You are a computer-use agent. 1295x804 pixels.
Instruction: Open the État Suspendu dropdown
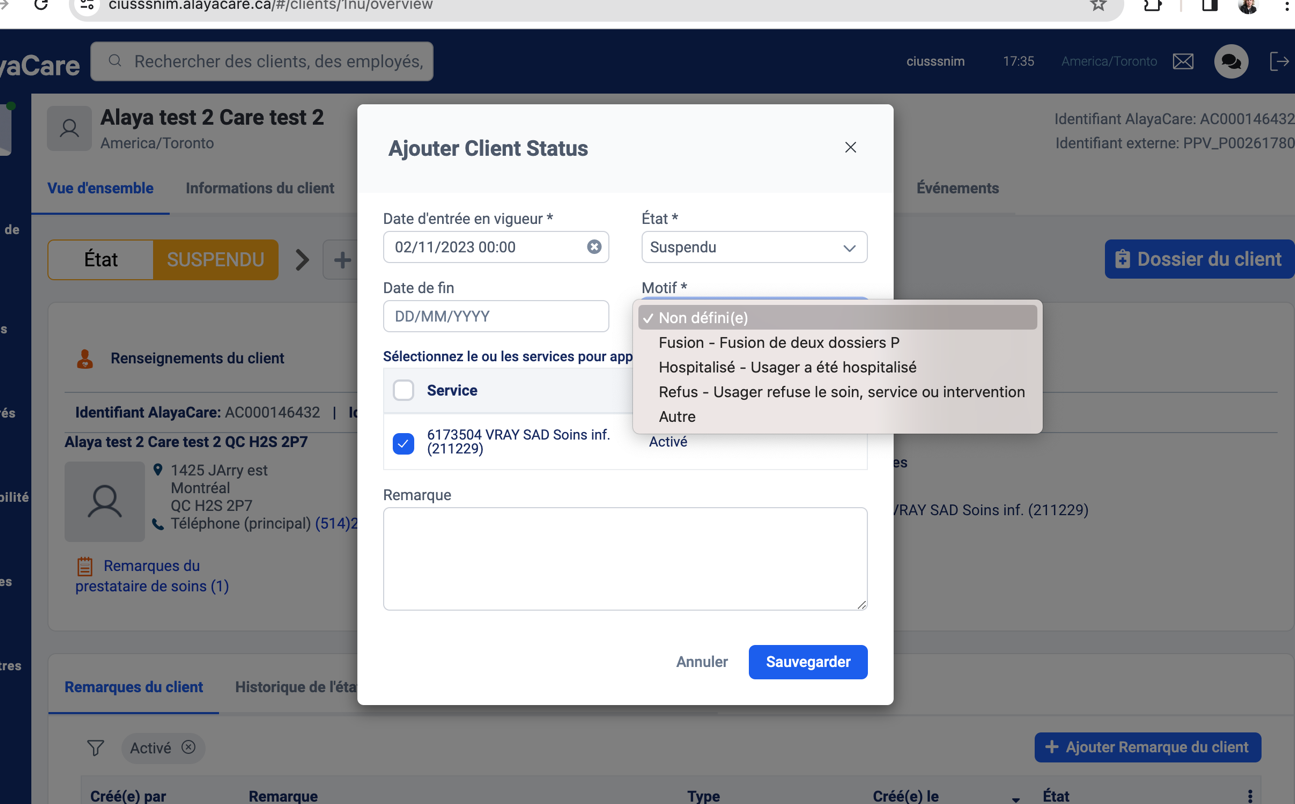[x=754, y=247]
